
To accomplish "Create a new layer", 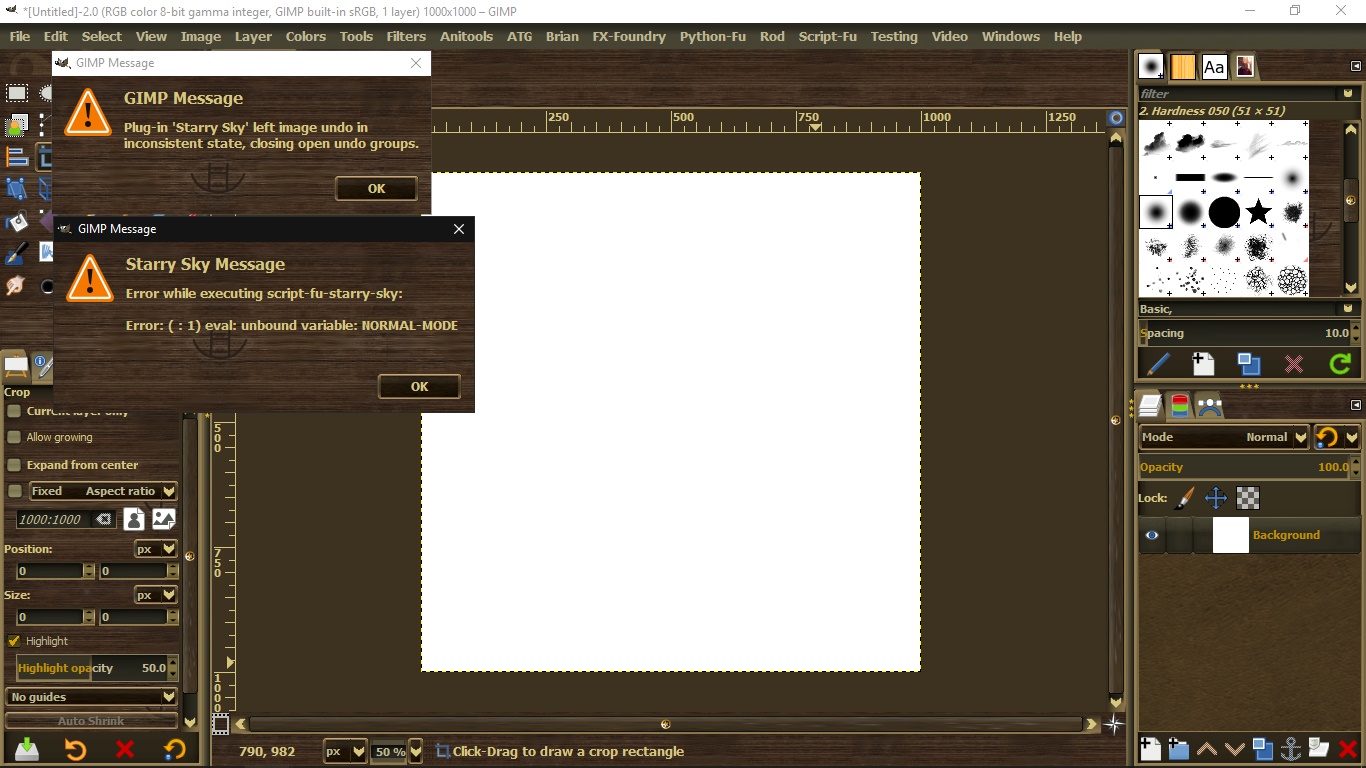I will tap(1150, 749).
